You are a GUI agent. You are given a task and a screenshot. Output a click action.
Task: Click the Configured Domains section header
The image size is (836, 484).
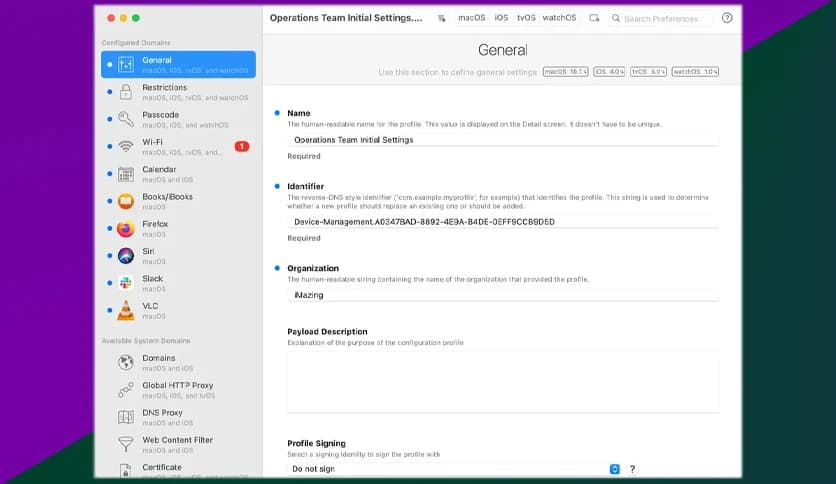(136, 43)
